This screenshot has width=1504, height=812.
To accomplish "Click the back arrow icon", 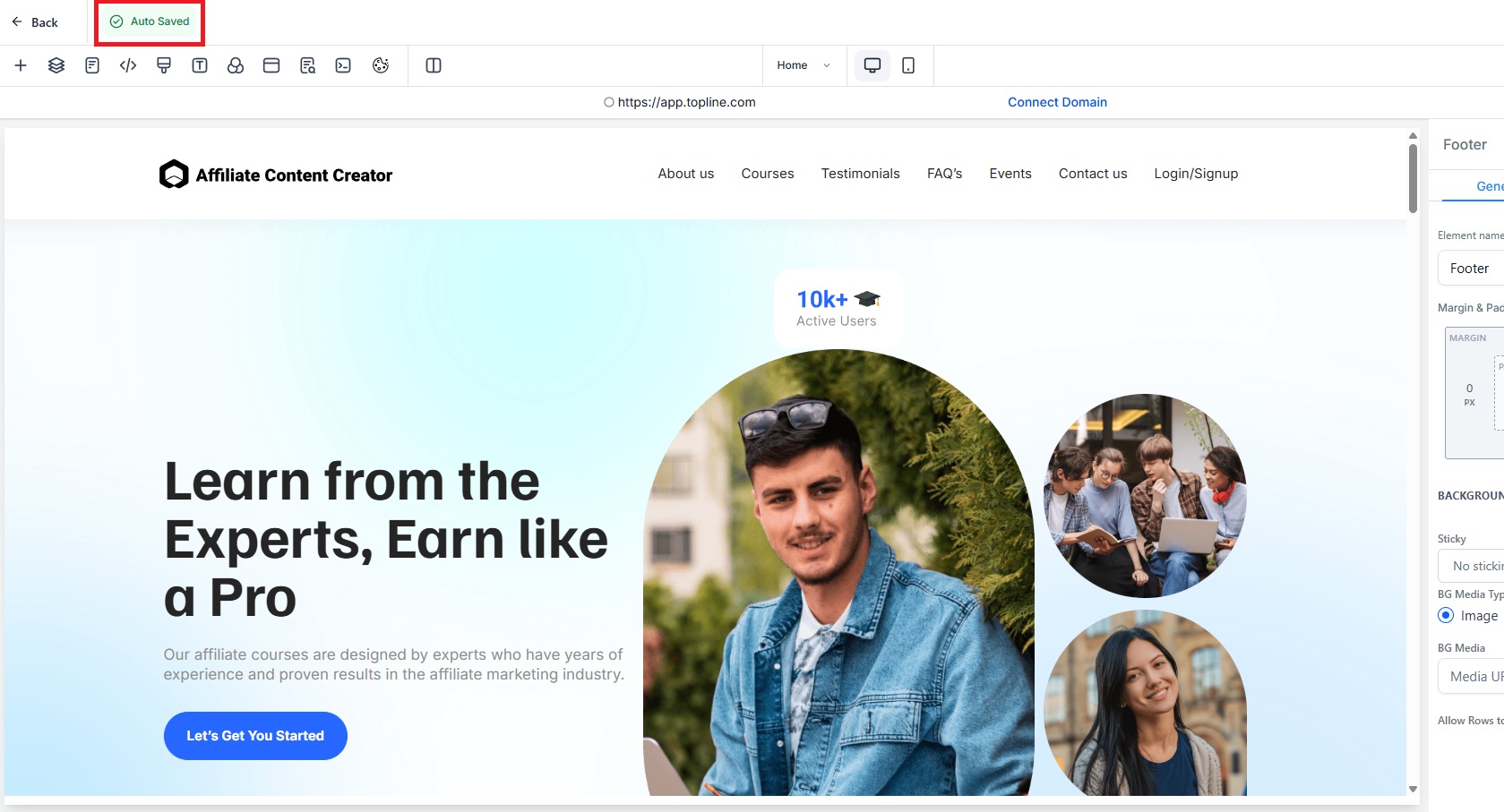I will point(17,21).
